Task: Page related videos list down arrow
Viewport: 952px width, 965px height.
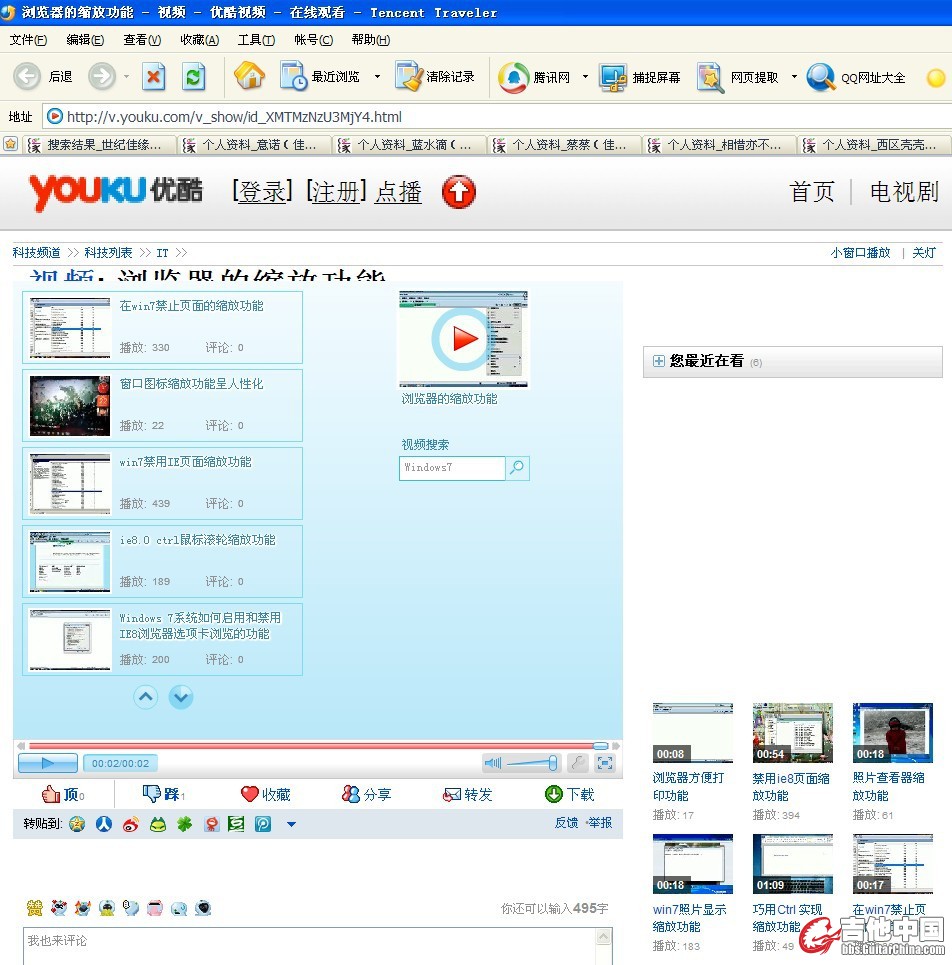Action: coord(181,697)
